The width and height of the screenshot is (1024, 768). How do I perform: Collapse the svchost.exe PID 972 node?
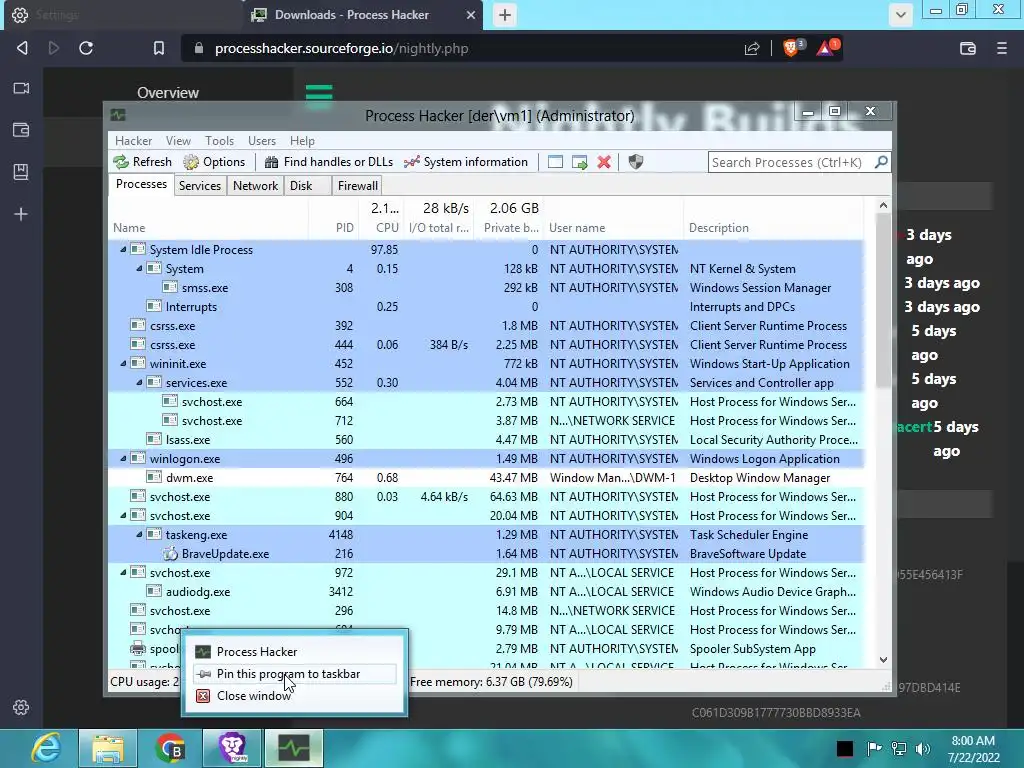tap(123, 572)
